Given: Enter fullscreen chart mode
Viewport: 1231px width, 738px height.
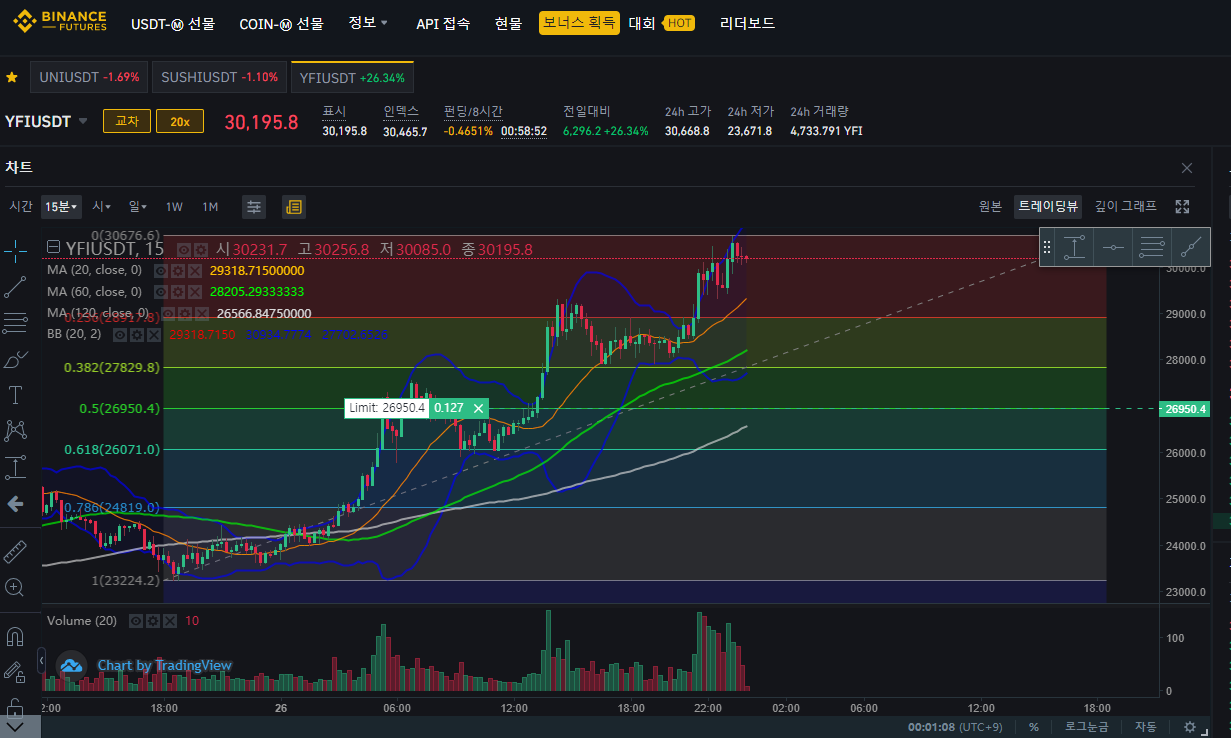Looking at the screenshot, I should (1183, 206).
